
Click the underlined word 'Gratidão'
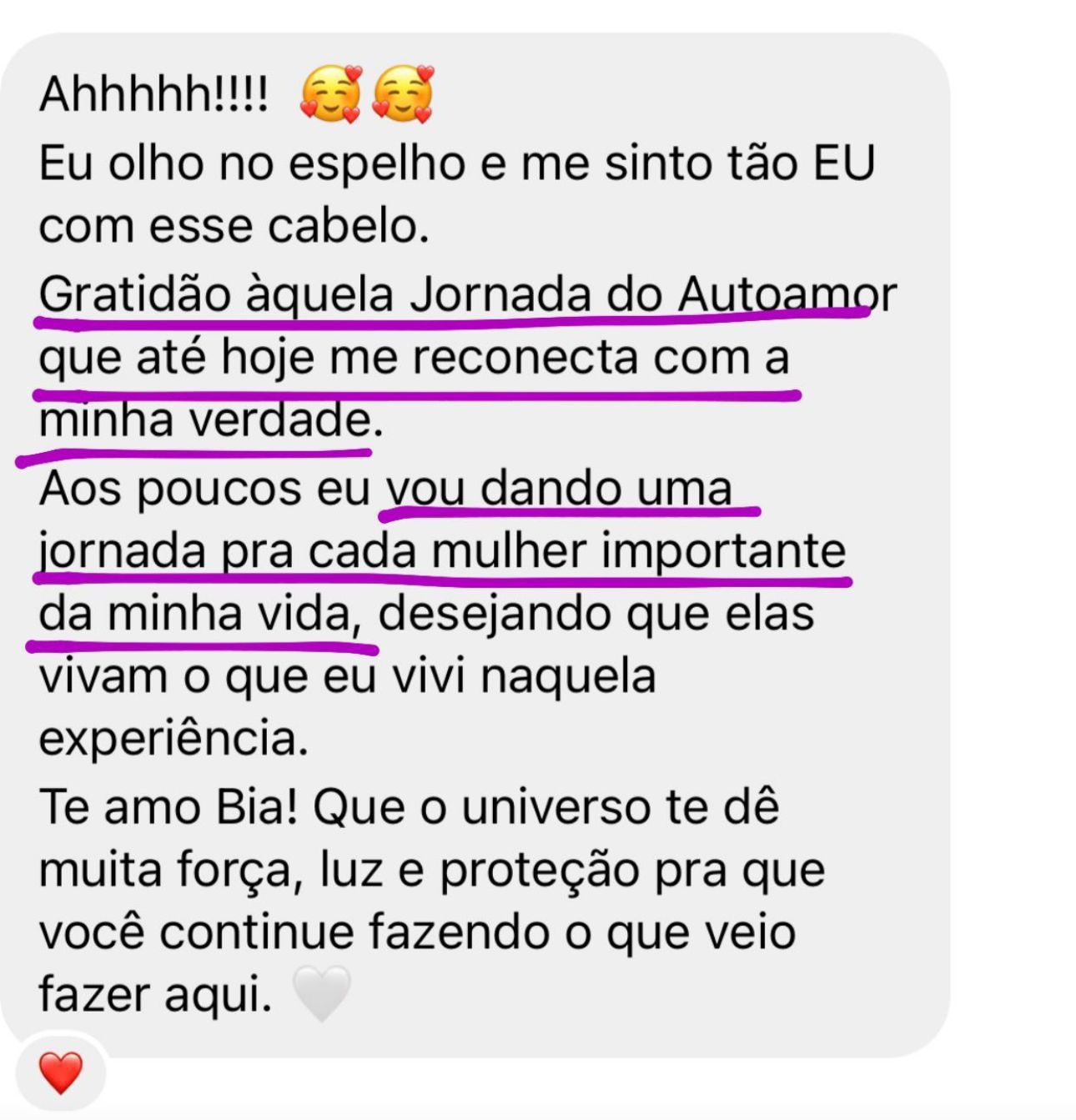(x=135, y=294)
